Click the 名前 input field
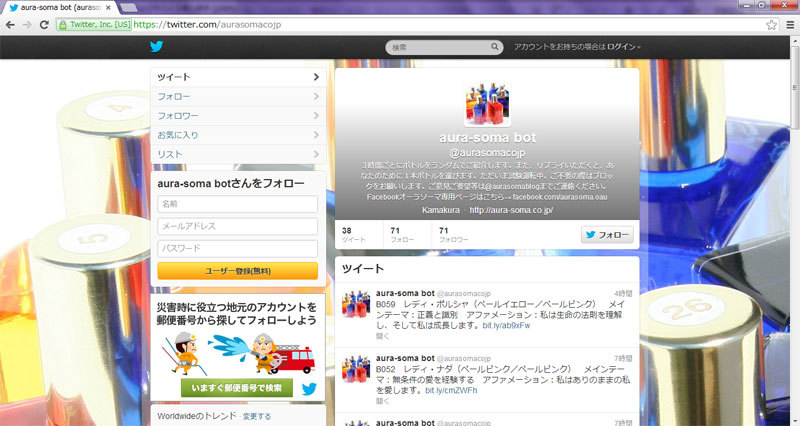800x426 pixels. pos(237,204)
